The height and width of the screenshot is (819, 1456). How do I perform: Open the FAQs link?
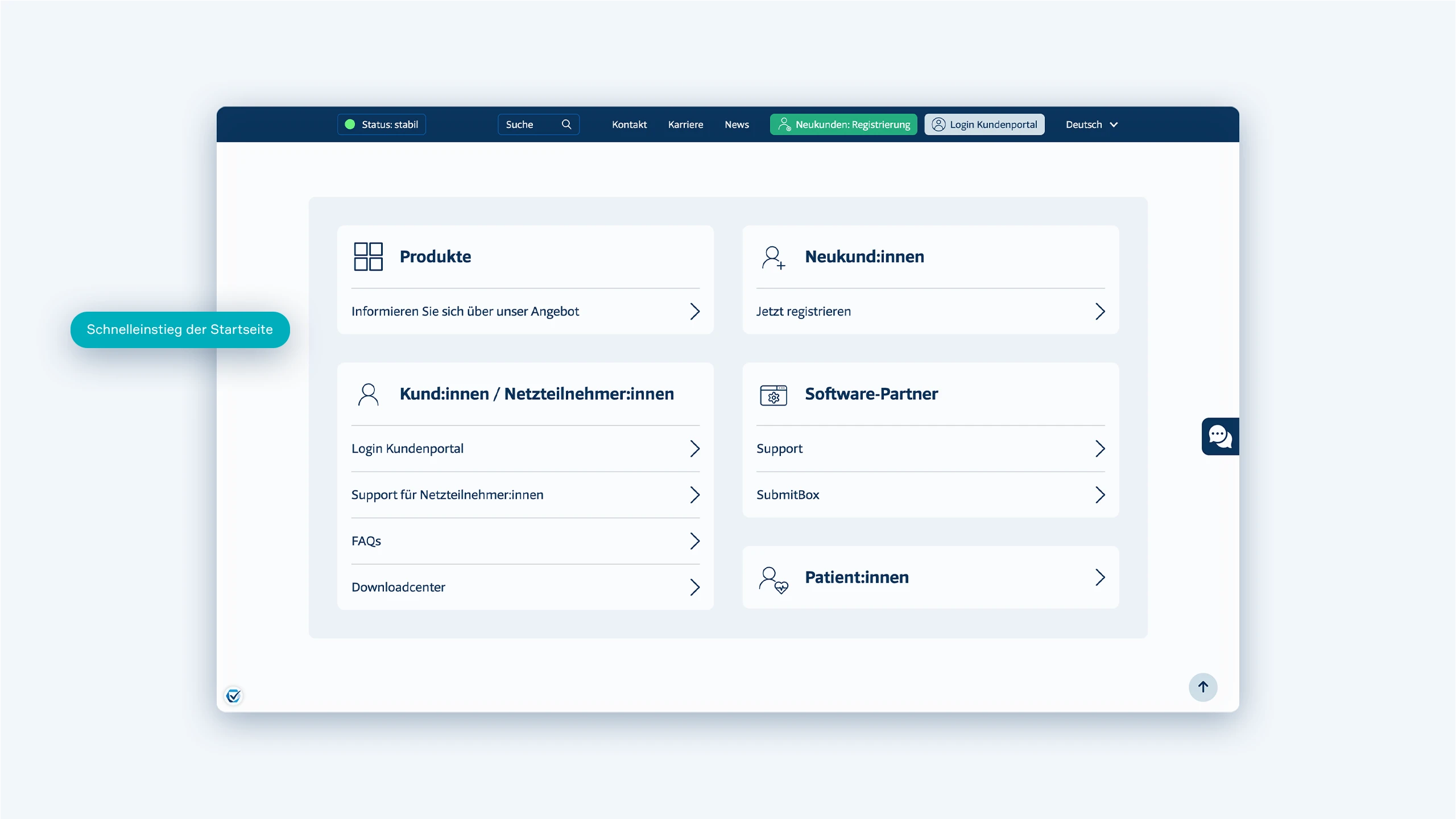tap(366, 540)
